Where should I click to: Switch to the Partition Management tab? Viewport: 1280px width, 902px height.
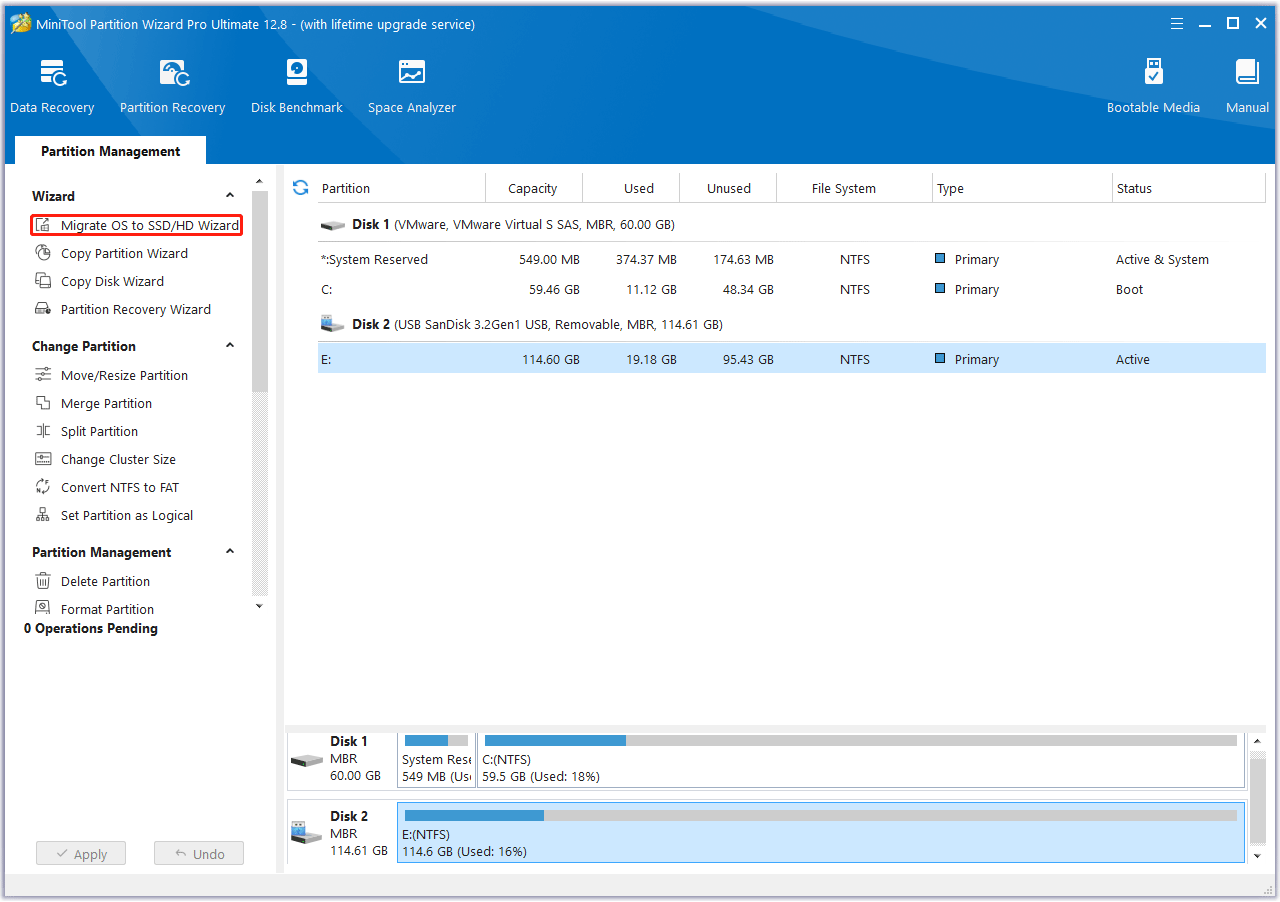(110, 151)
